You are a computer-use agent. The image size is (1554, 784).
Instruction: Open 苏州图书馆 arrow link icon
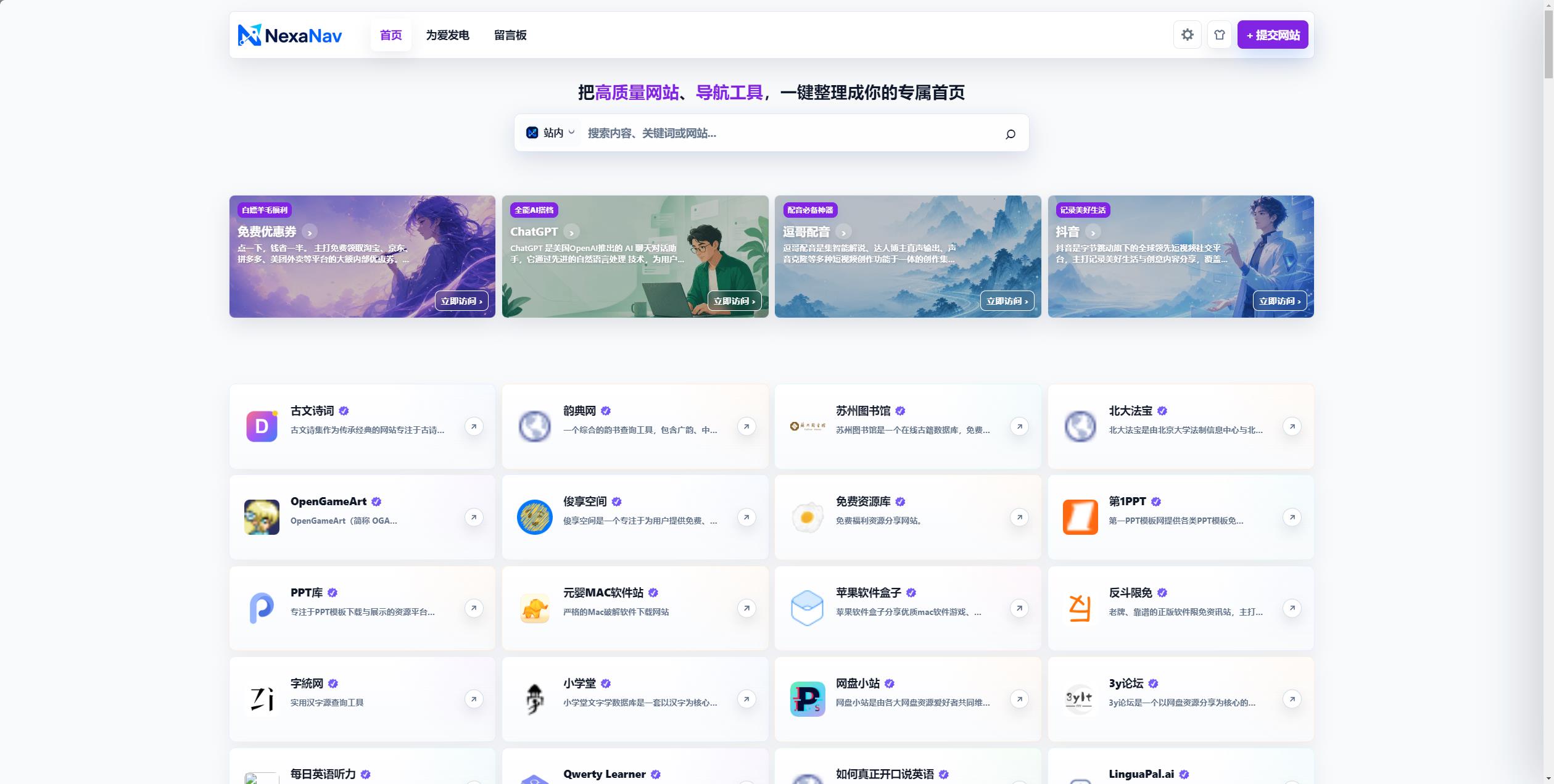click(1019, 426)
